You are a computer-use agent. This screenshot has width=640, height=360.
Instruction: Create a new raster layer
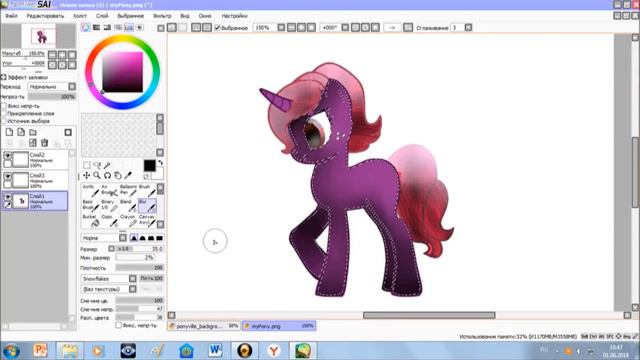(x=9, y=132)
